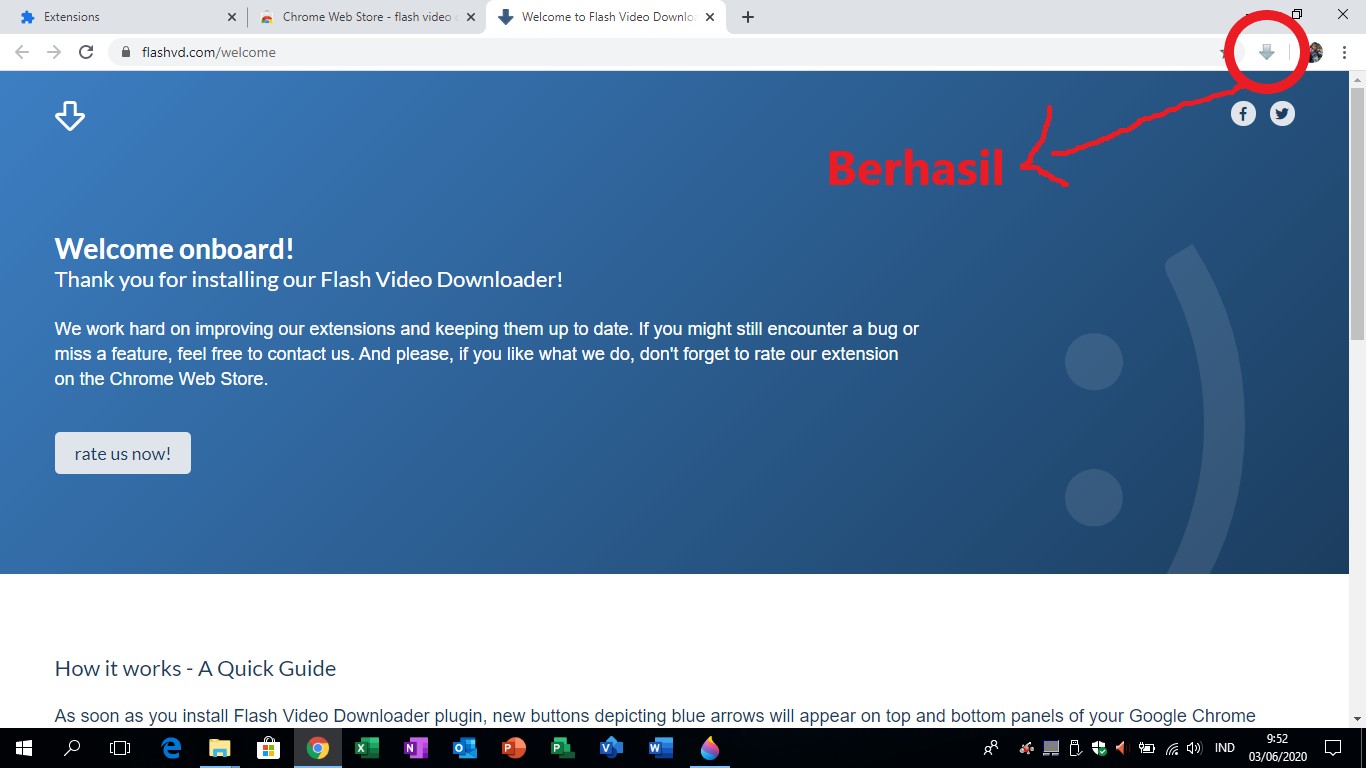Screen dimensions: 1366x768
Task: Click the IND language indicator
Action: 1225,748
